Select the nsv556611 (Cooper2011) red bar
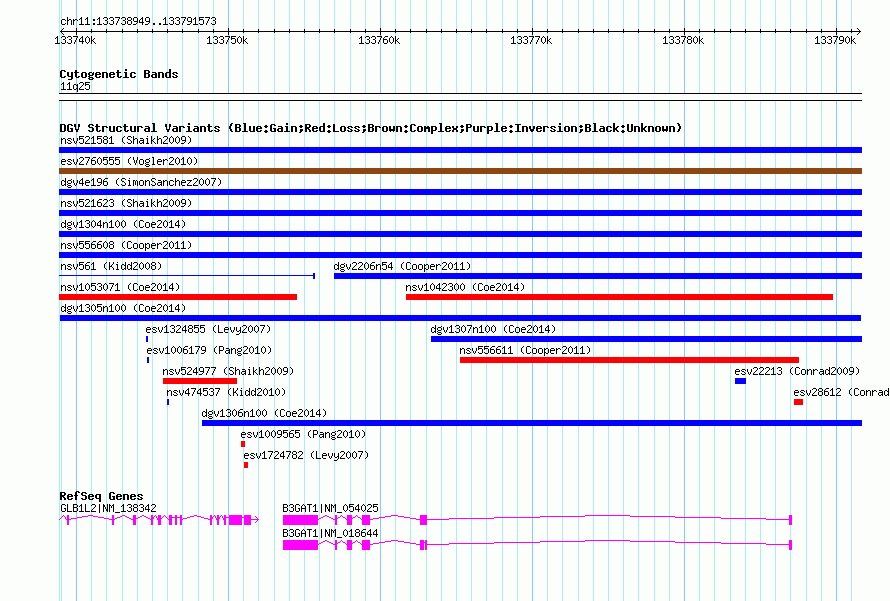This screenshot has height=601, width=890. click(x=629, y=360)
